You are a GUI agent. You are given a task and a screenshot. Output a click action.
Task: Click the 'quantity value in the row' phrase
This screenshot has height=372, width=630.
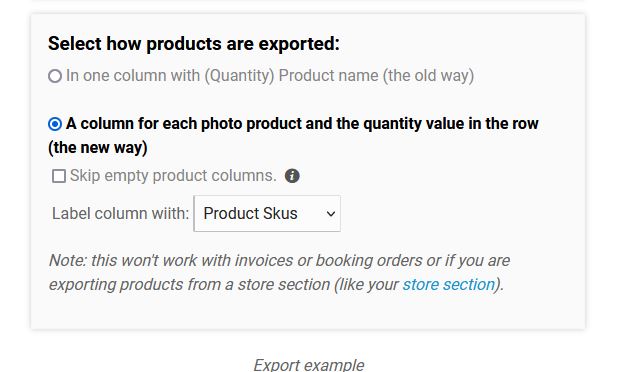[x=451, y=124]
